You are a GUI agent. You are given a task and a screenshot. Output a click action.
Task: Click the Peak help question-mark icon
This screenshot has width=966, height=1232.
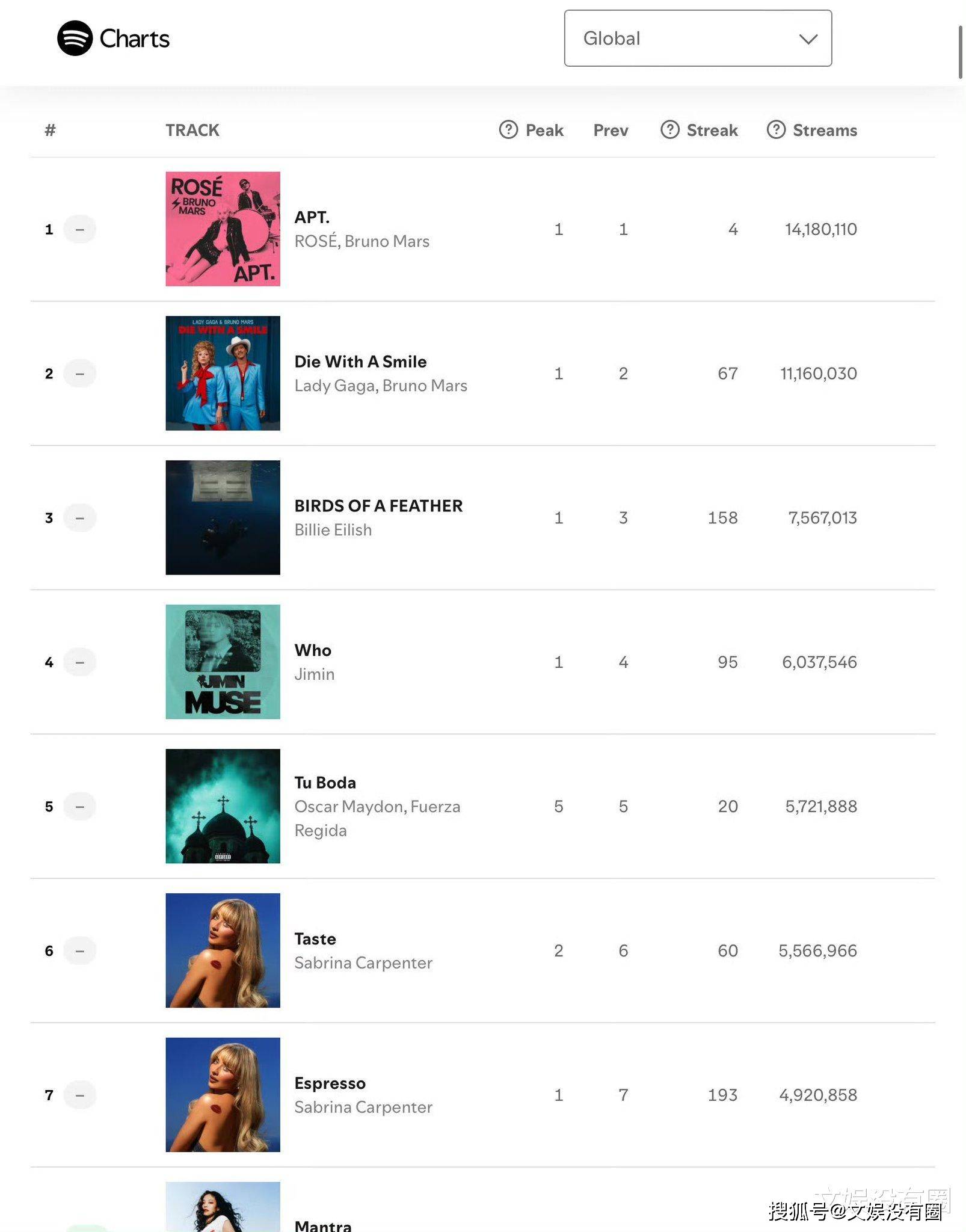pyautogui.click(x=508, y=130)
